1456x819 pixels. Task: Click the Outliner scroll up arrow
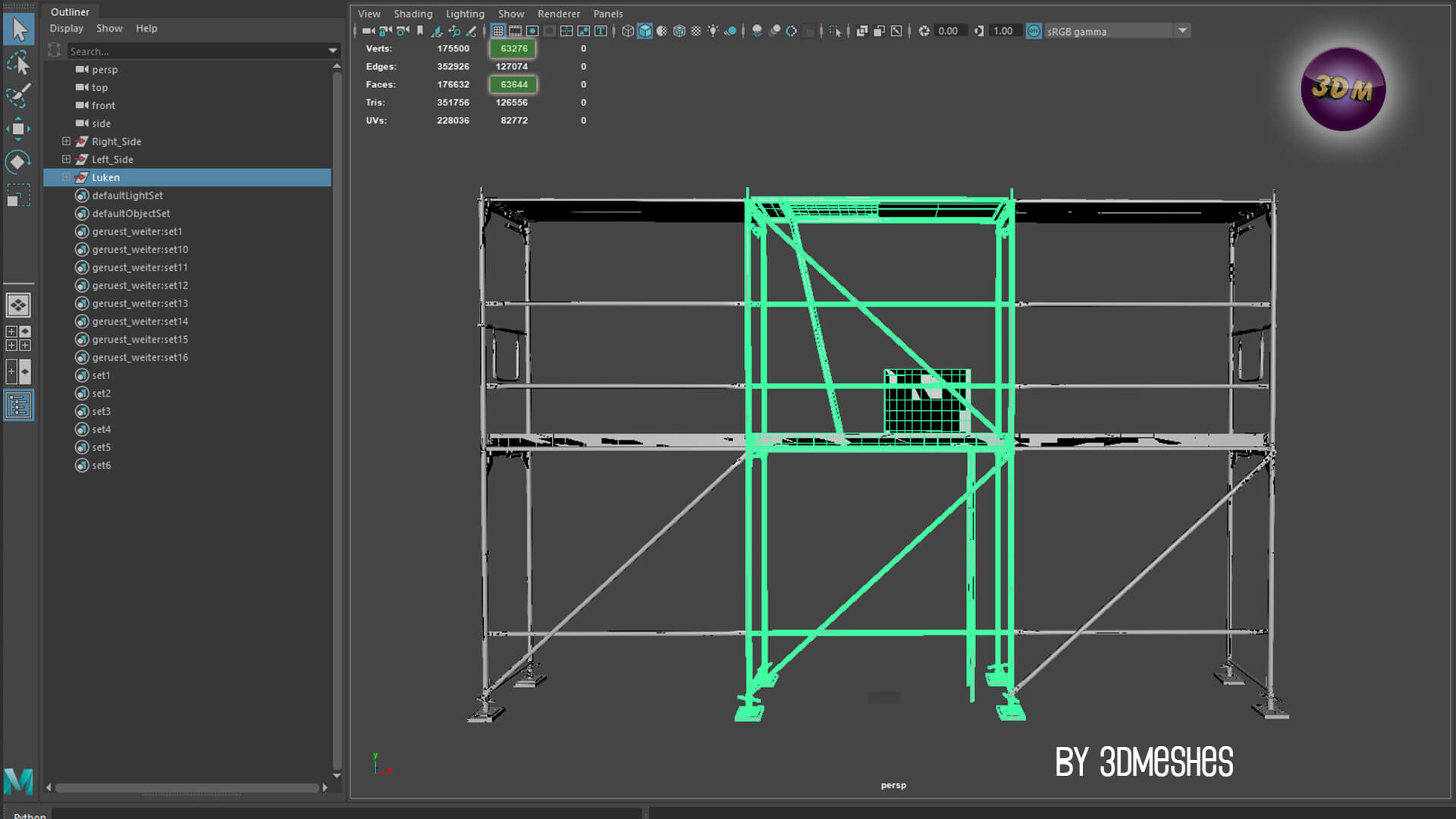pos(337,67)
